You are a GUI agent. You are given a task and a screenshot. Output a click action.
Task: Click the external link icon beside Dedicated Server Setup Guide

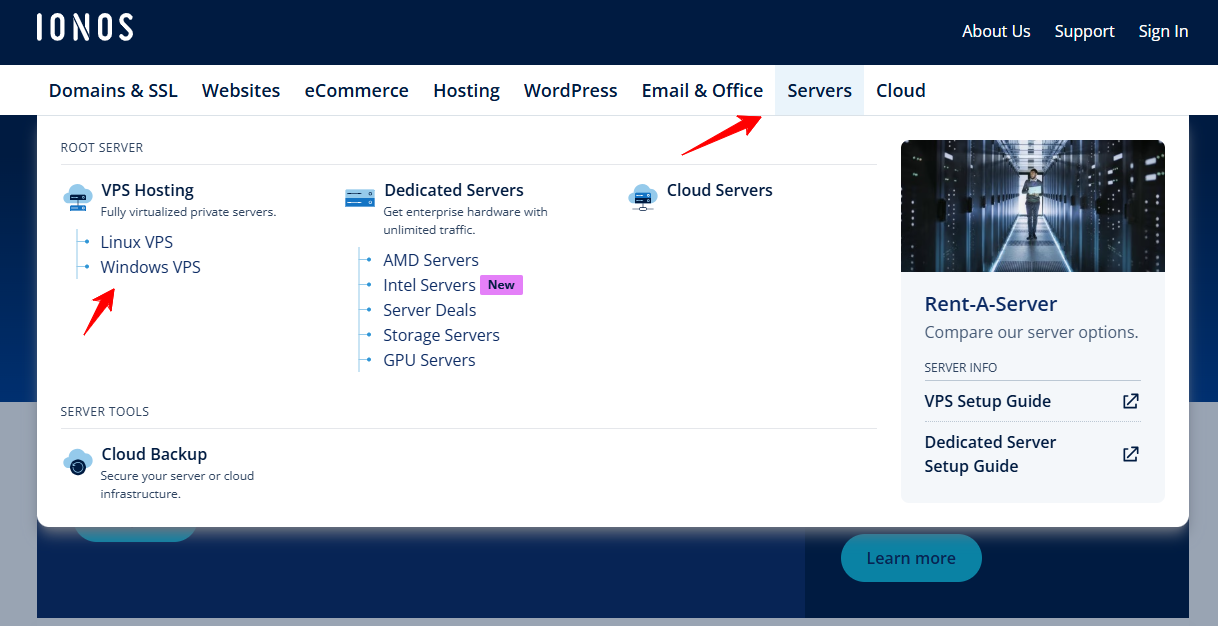(1130, 454)
